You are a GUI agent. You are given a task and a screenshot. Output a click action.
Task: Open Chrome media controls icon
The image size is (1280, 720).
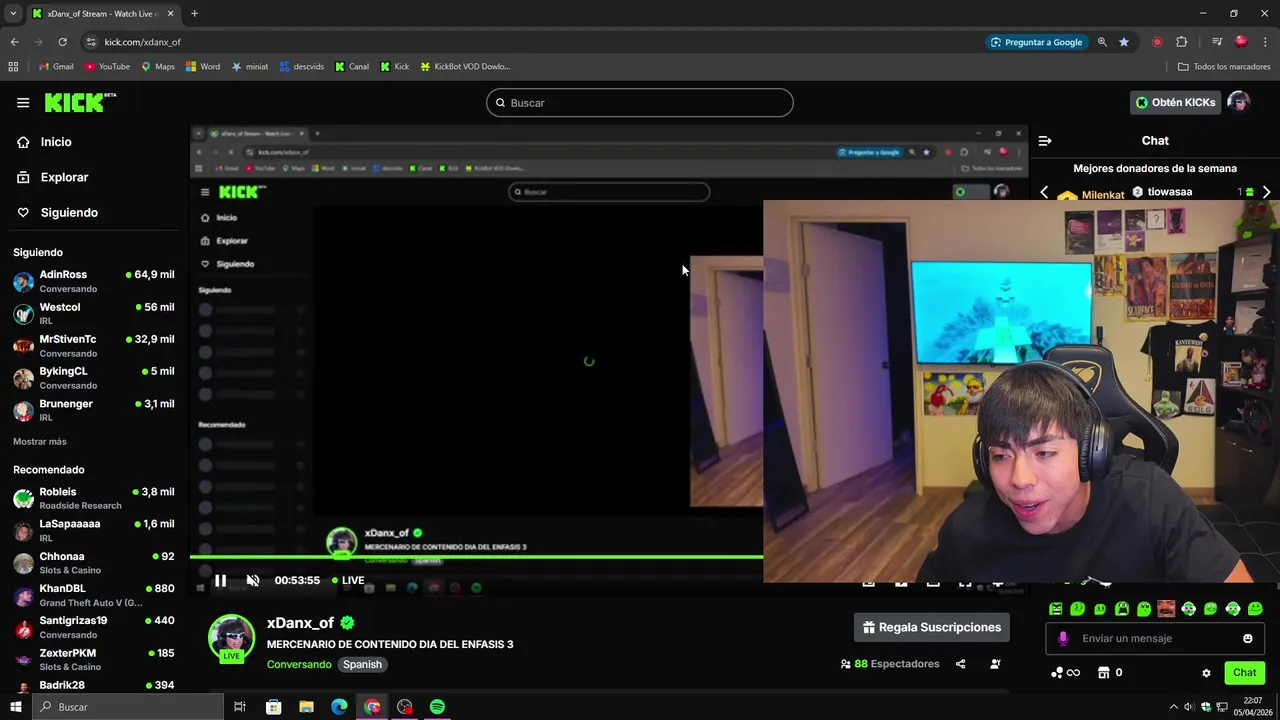pyautogui.click(x=1217, y=42)
